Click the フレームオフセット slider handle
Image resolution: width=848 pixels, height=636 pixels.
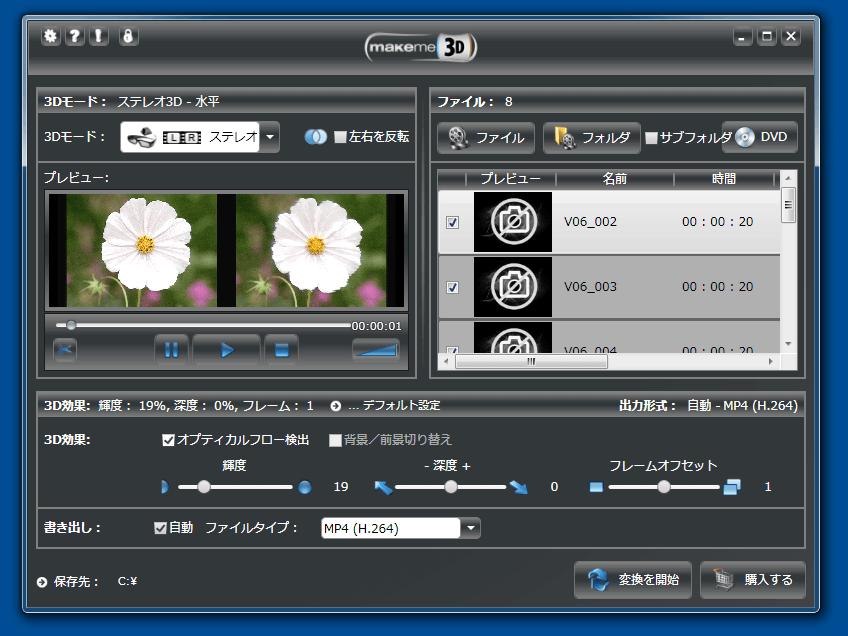pyautogui.click(x=664, y=487)
